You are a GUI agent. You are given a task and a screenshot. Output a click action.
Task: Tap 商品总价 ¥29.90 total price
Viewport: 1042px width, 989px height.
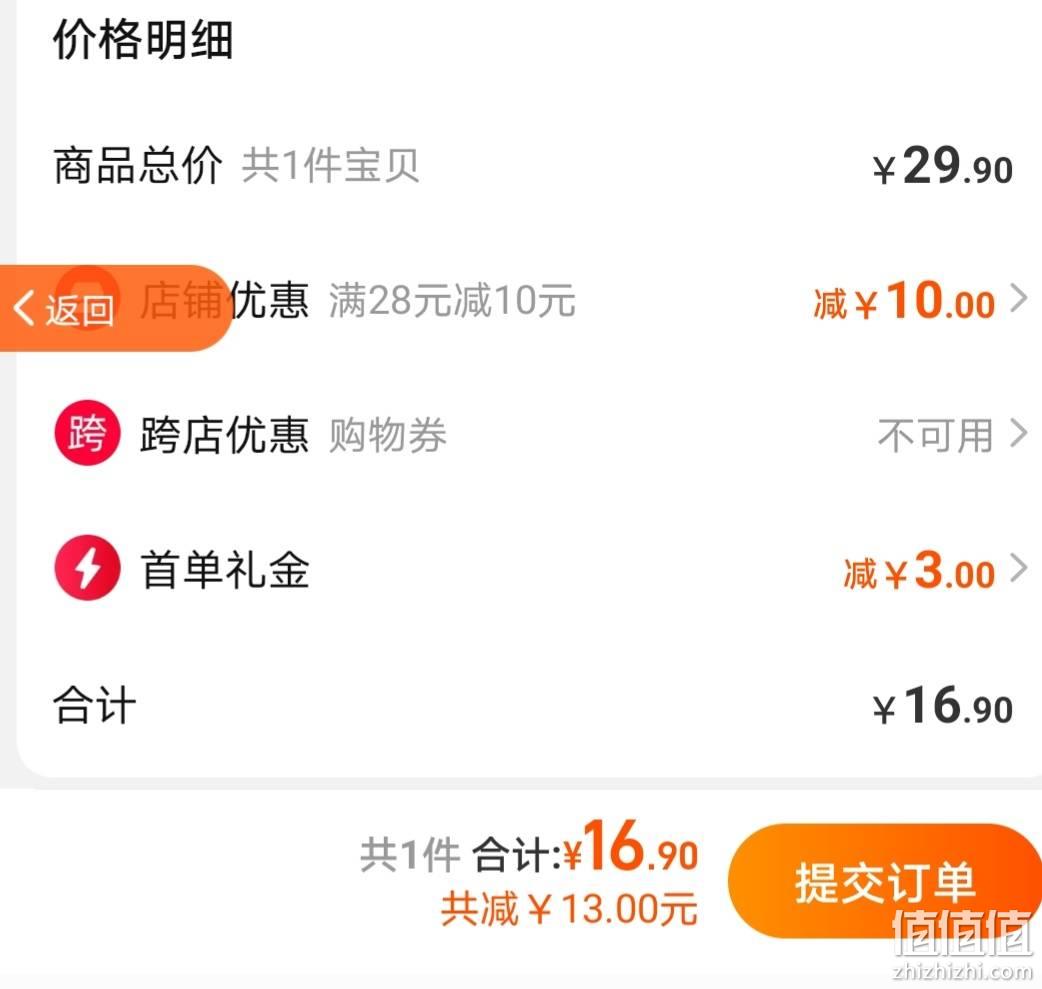pyautogui.click(x=942, y=166)
